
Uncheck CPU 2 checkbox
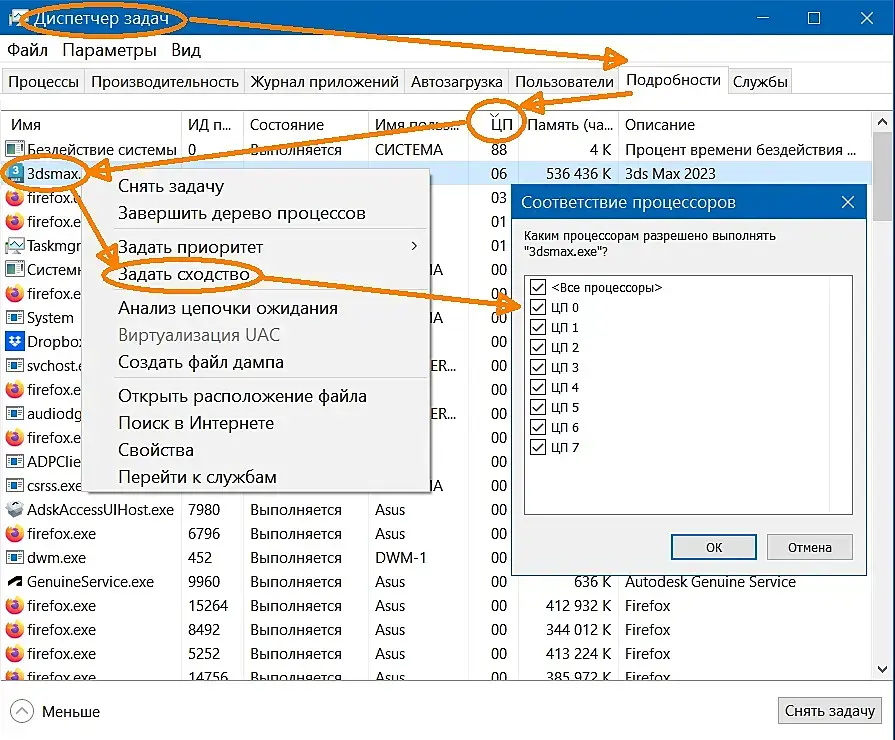coord(538,347)
